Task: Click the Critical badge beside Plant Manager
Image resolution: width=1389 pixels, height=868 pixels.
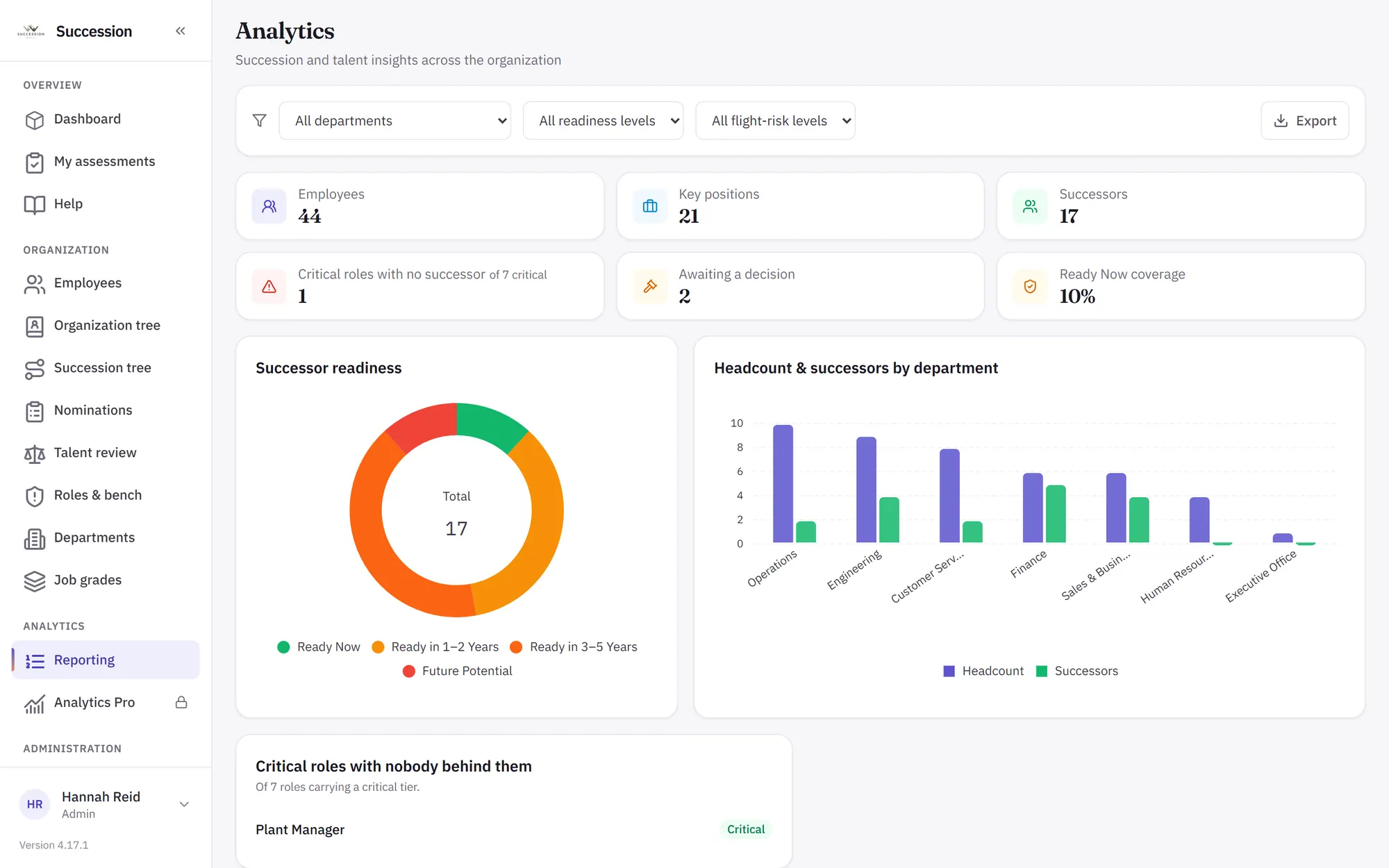Action: 746,830
